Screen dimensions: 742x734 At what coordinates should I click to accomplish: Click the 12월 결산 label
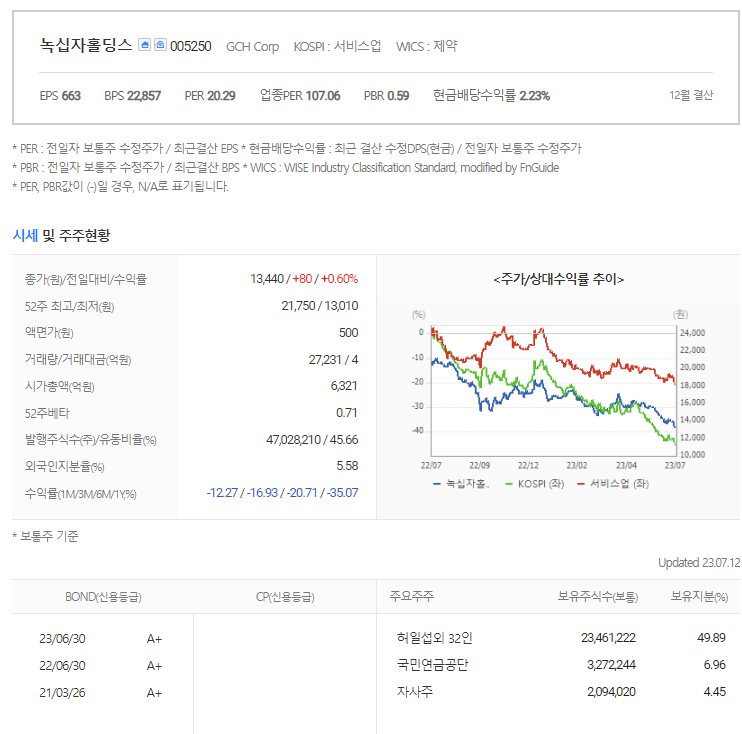pyautogui.click(x=691, y=95)
